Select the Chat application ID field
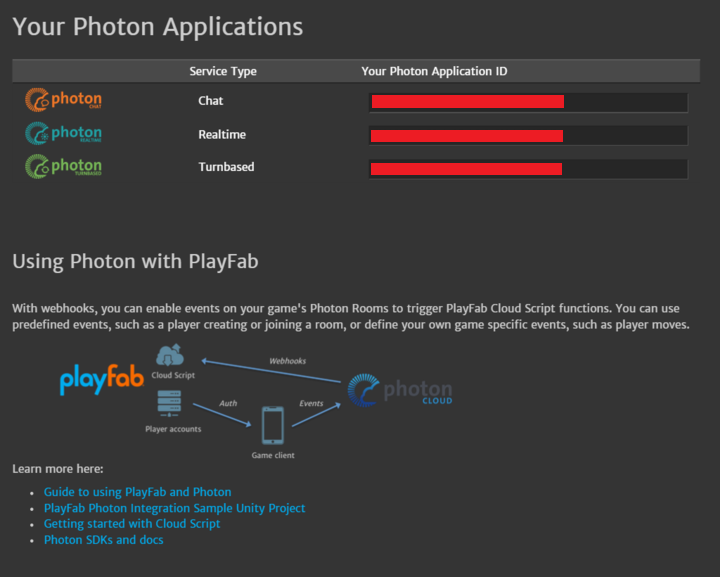The image size is (720, 577). [x=528, y=102]
